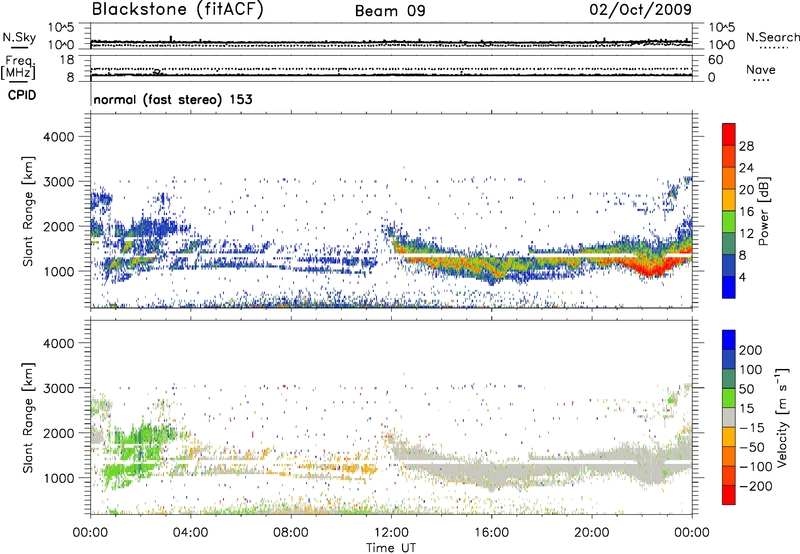Click the '16:00' time axis tick label
800x554 pixels.
491,533
